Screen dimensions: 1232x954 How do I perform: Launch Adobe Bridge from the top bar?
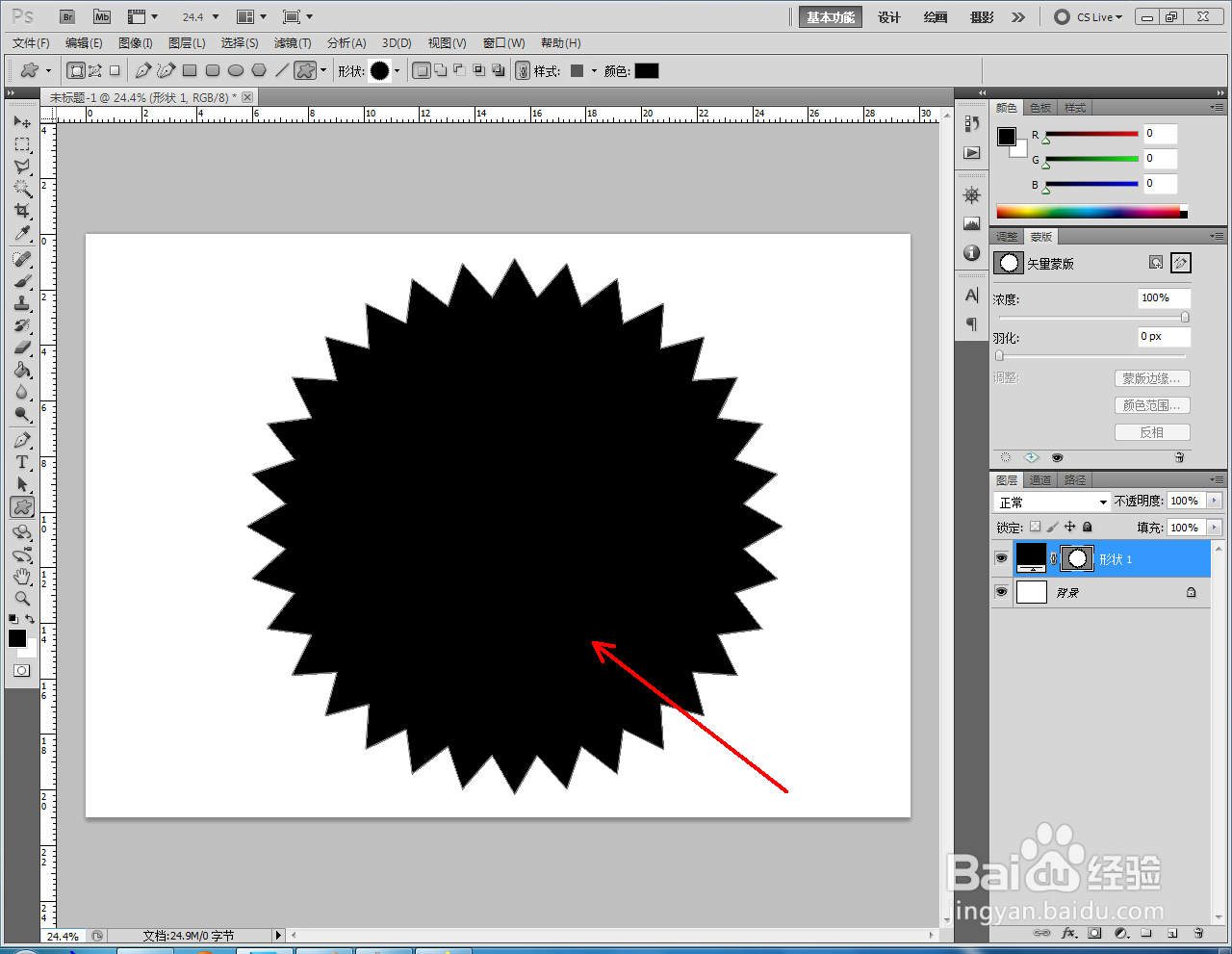(x=66, y=17)
